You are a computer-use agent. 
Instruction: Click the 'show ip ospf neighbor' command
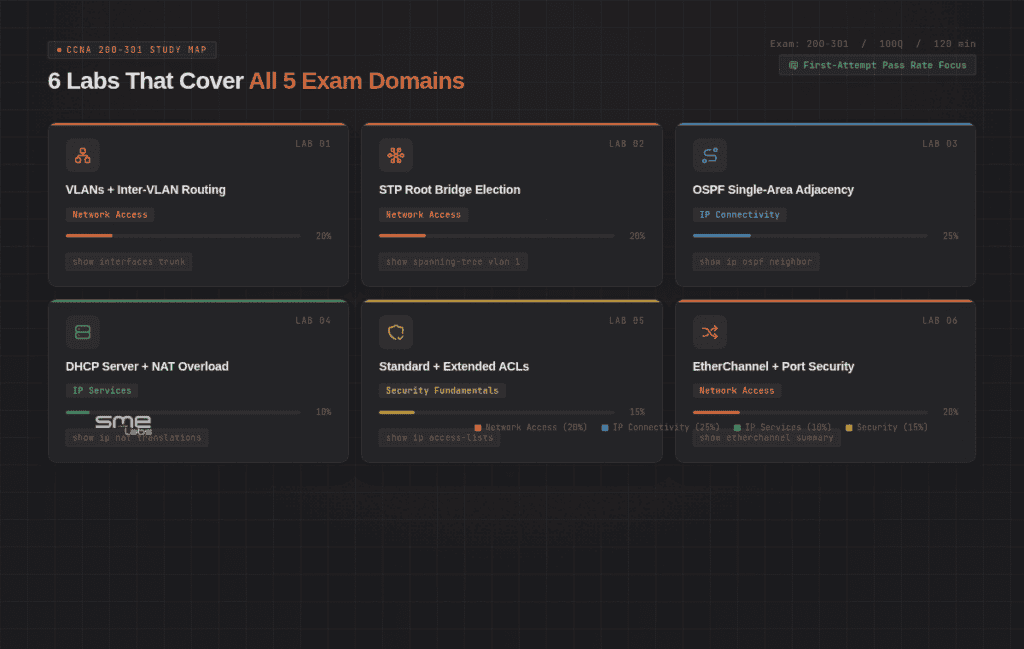[756, 262]
